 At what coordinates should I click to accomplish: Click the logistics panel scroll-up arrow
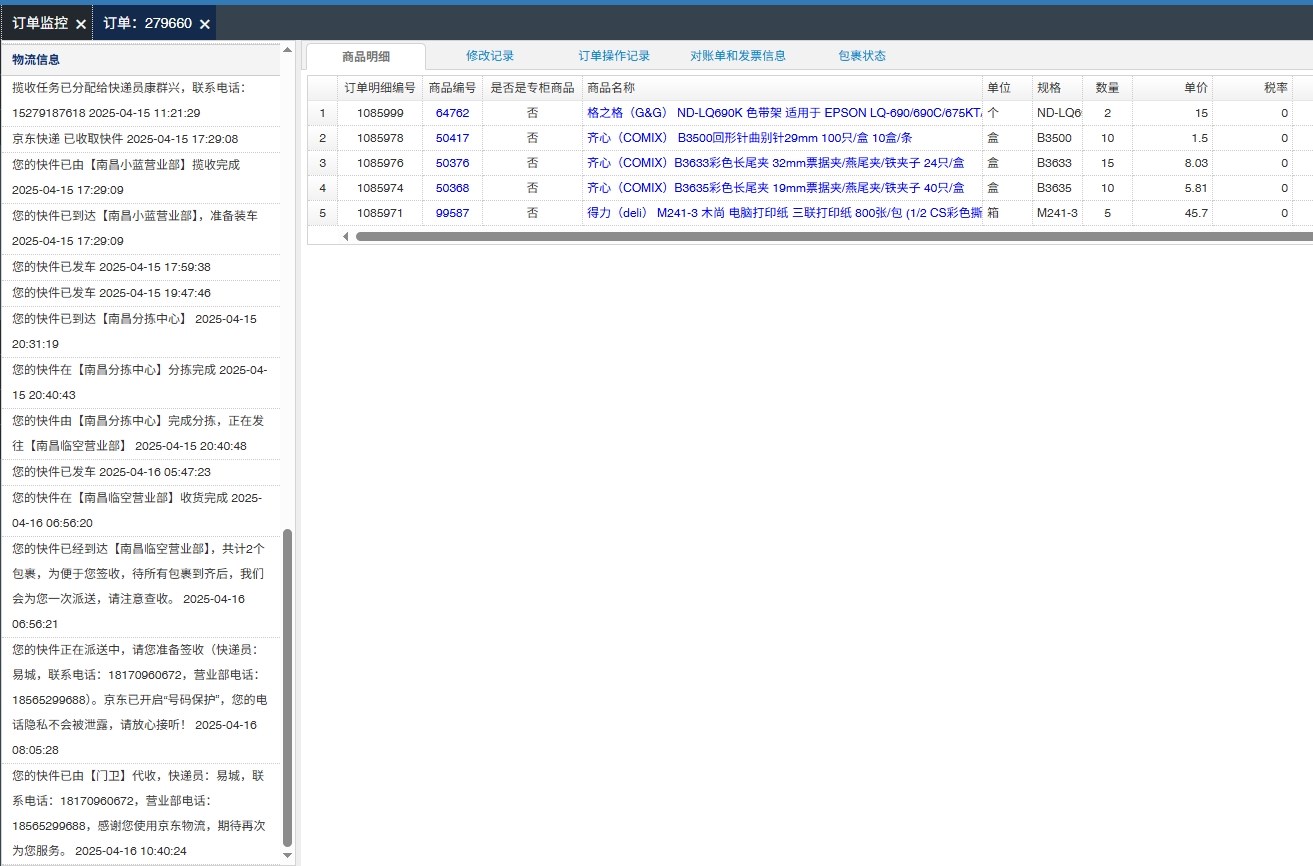coord(288,49)
